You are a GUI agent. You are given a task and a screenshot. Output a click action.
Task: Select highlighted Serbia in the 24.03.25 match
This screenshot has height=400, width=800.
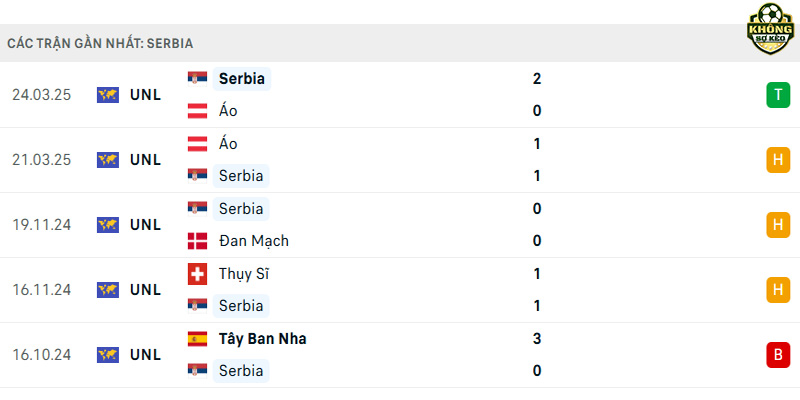242,79
